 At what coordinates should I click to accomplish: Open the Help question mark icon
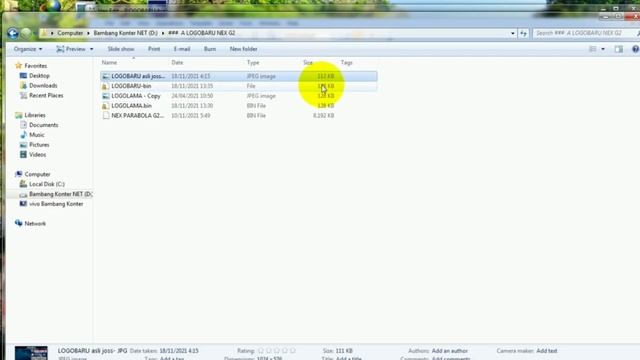point(636,49)
